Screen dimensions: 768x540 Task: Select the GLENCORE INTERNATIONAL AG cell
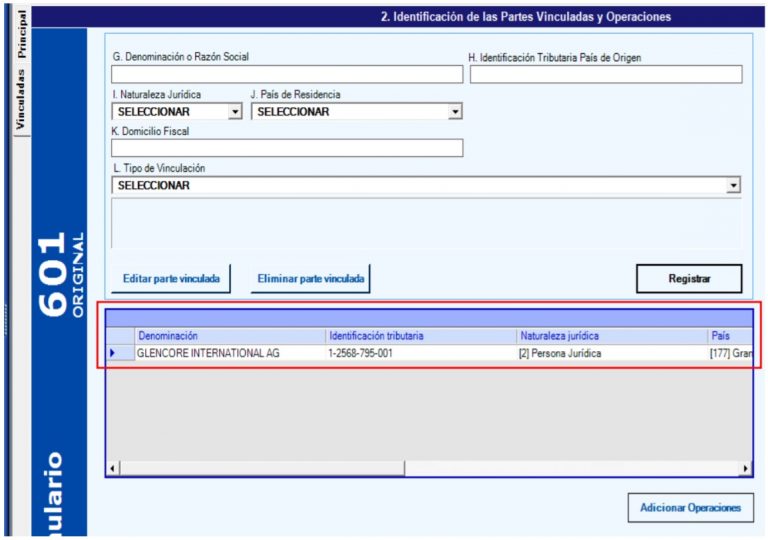[x=229, y=353]
